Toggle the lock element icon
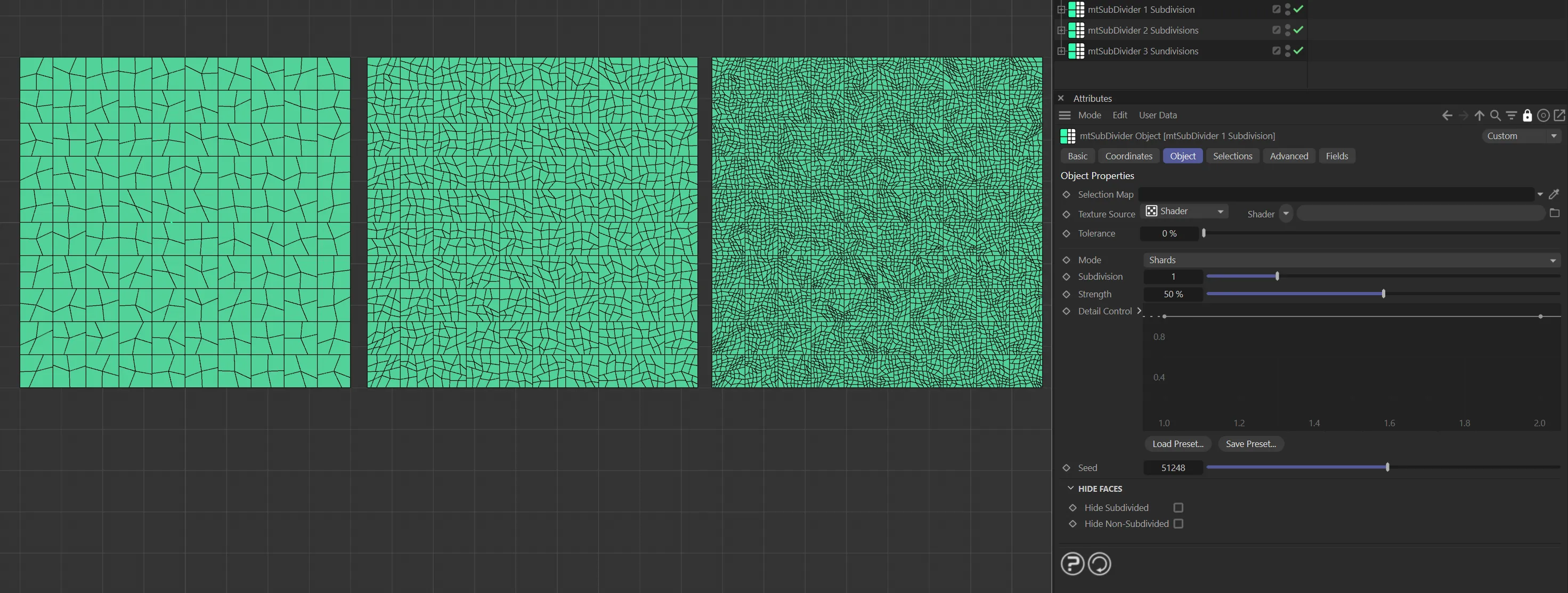1568x593 pixels. pyautogui.click(x=1527, y=116)
